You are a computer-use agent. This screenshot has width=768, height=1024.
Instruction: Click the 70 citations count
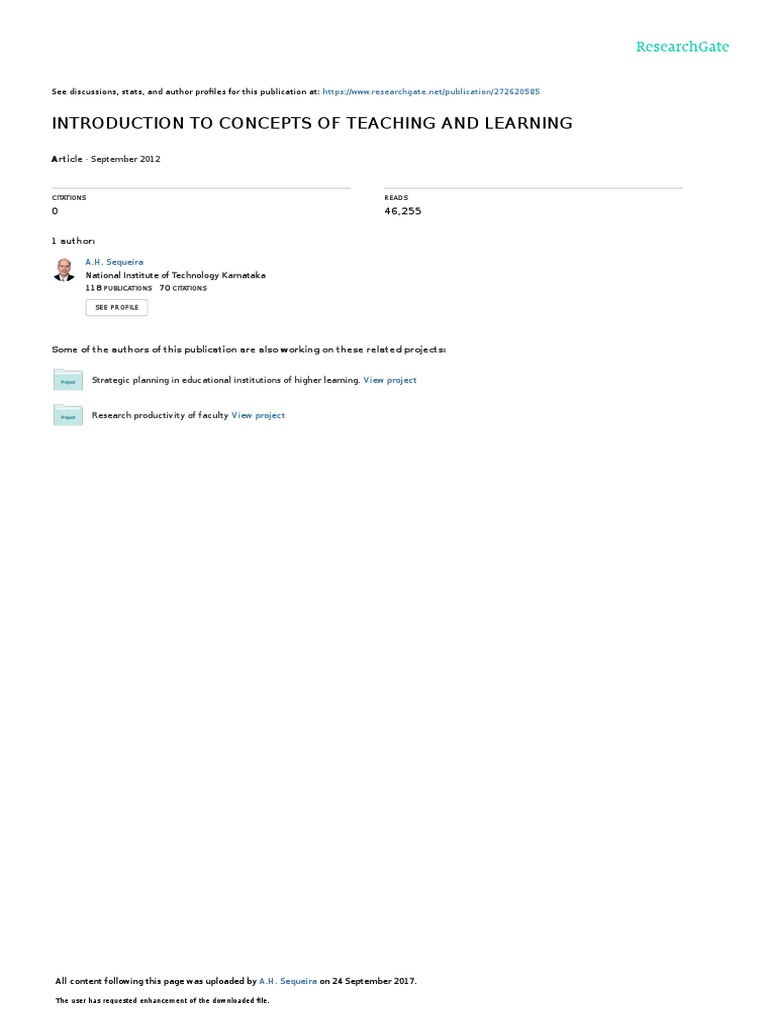pos(183,288)
